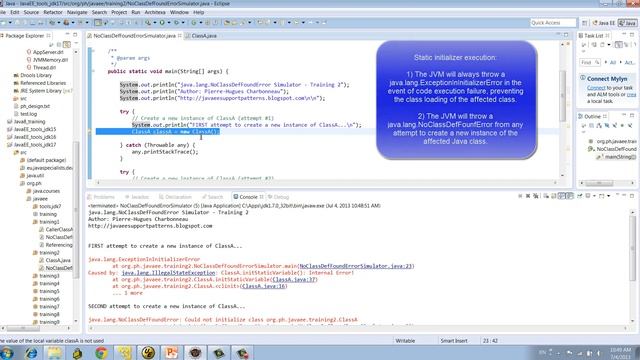Click Clear Console icon
The width and height of the screenshot is (640, 360).
tap(546, 196)
